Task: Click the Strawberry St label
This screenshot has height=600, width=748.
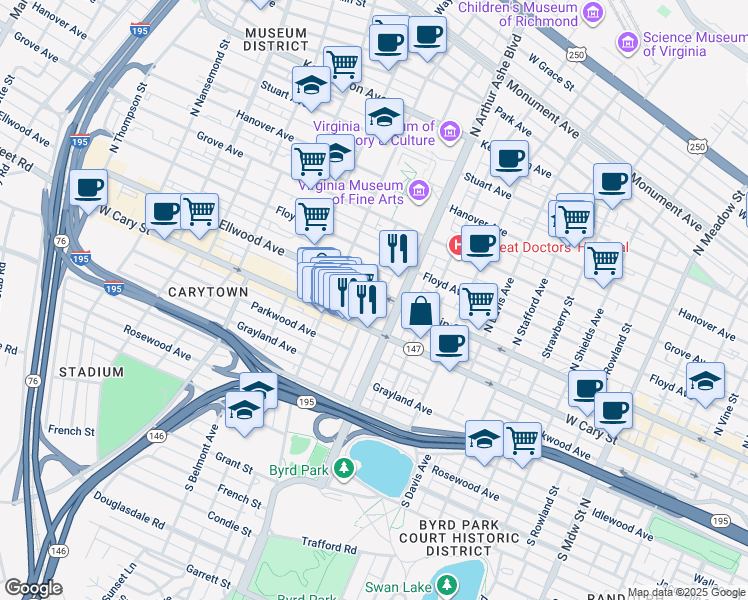Action: [x=558, y=327]
